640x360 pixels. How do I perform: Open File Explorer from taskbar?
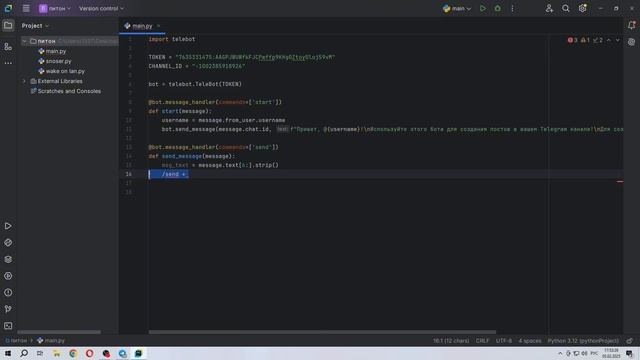[56, 353]
